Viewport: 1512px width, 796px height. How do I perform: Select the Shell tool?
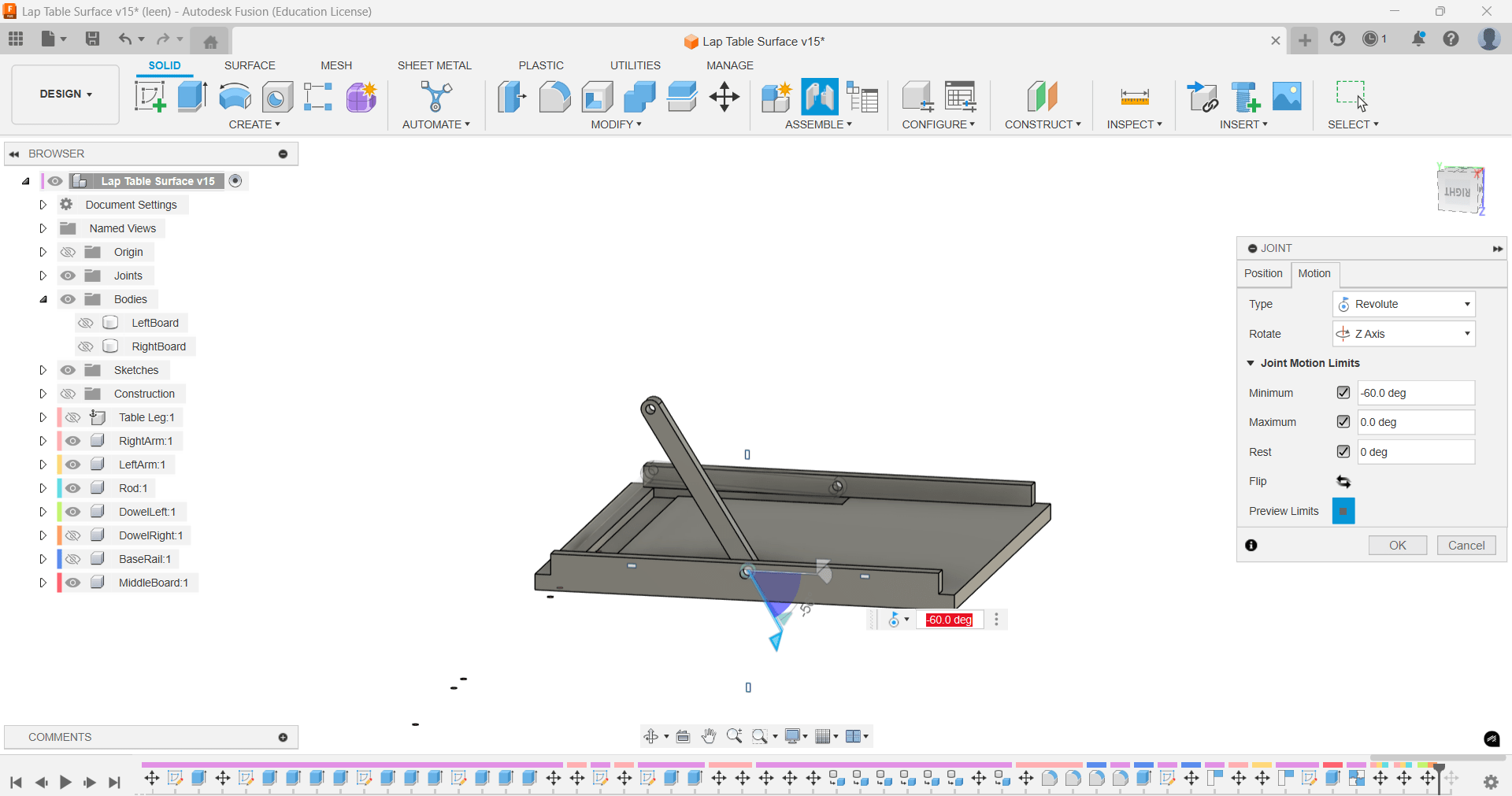(x=598, y=97)
